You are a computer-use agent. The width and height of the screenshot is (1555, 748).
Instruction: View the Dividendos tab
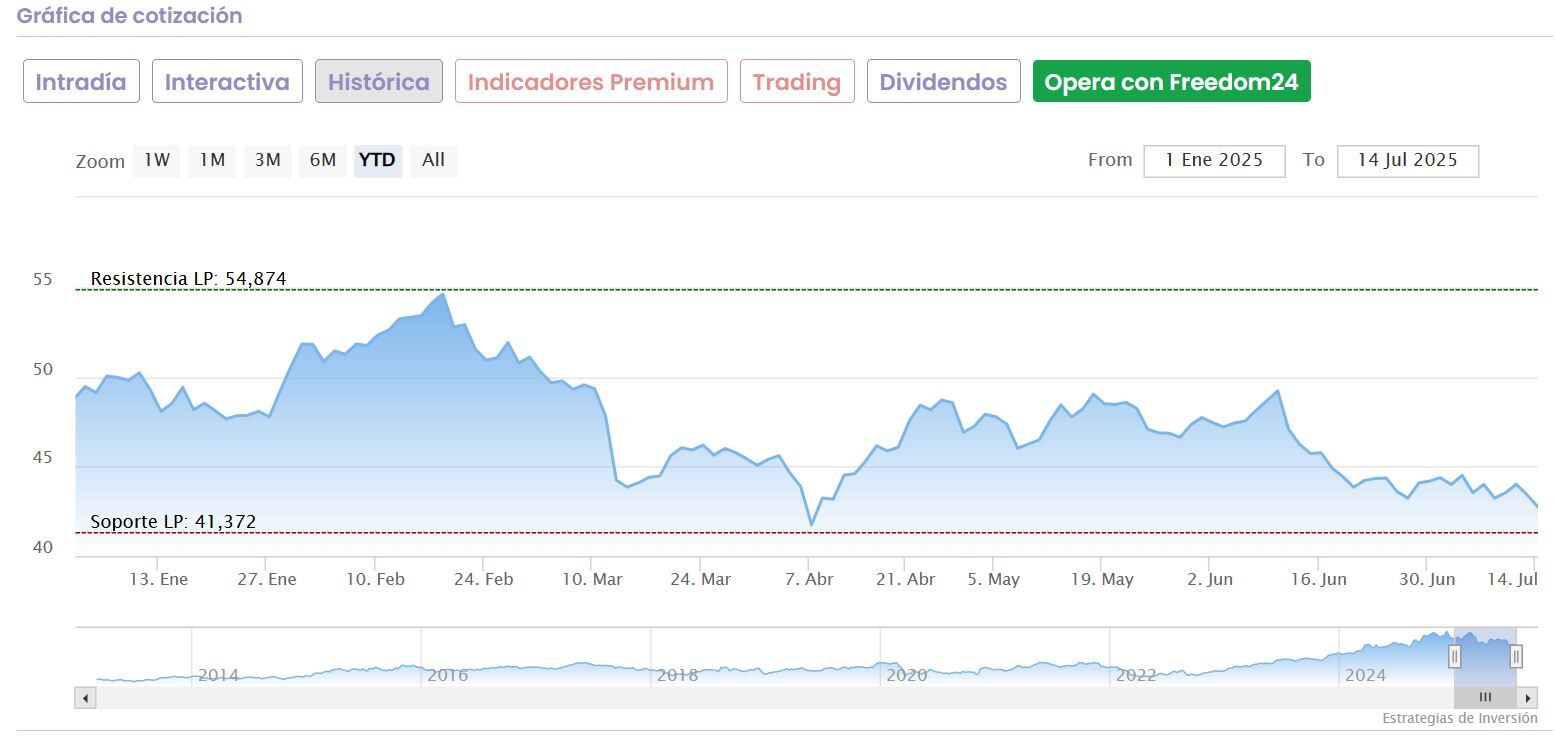point(943,82)
